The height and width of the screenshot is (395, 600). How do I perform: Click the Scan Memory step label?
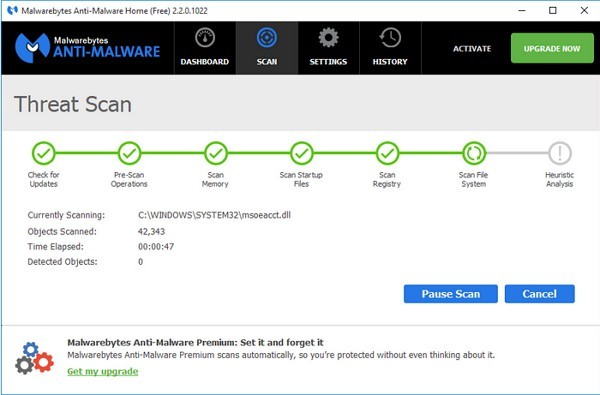pos(215,179)
